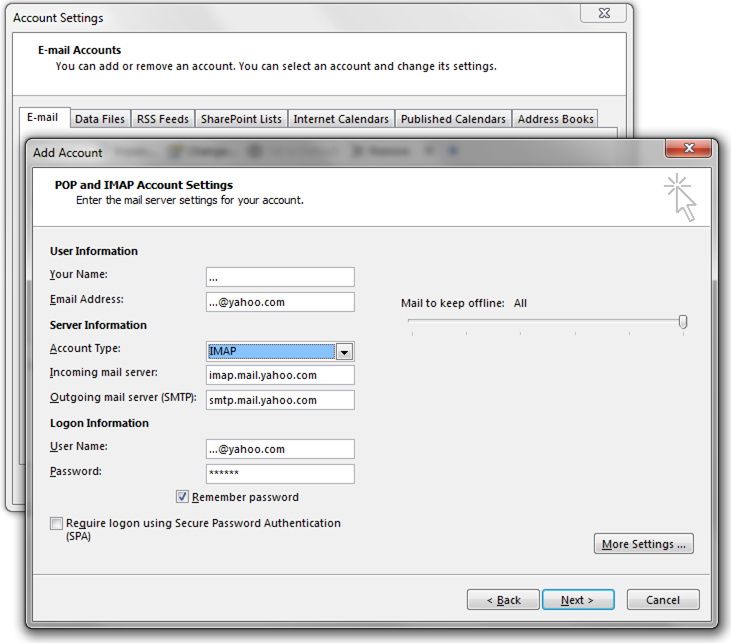Screen dimensions: 731x643
Task: Click the Your Name input field
Action: click(280, 277)
